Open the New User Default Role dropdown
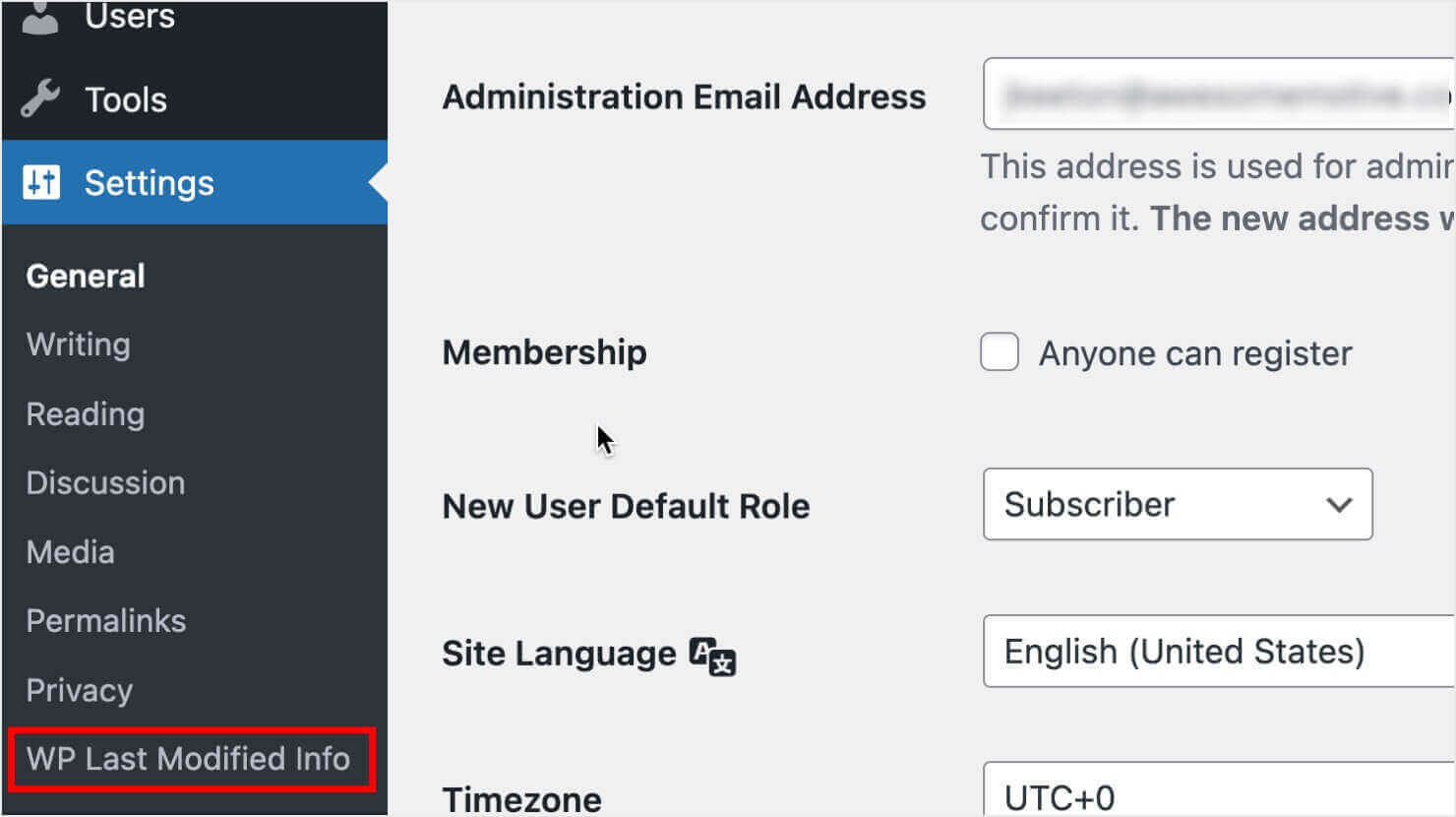 [x=1177, y=505]
